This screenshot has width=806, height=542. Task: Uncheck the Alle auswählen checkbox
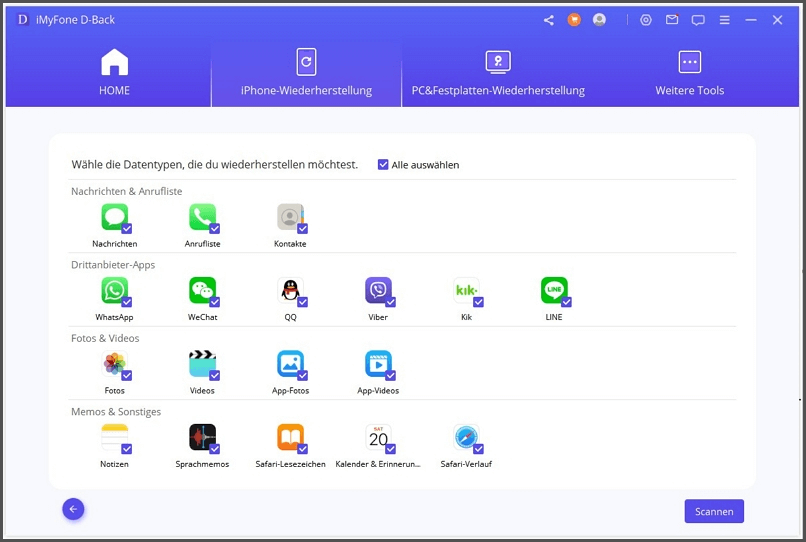[383, 165]
